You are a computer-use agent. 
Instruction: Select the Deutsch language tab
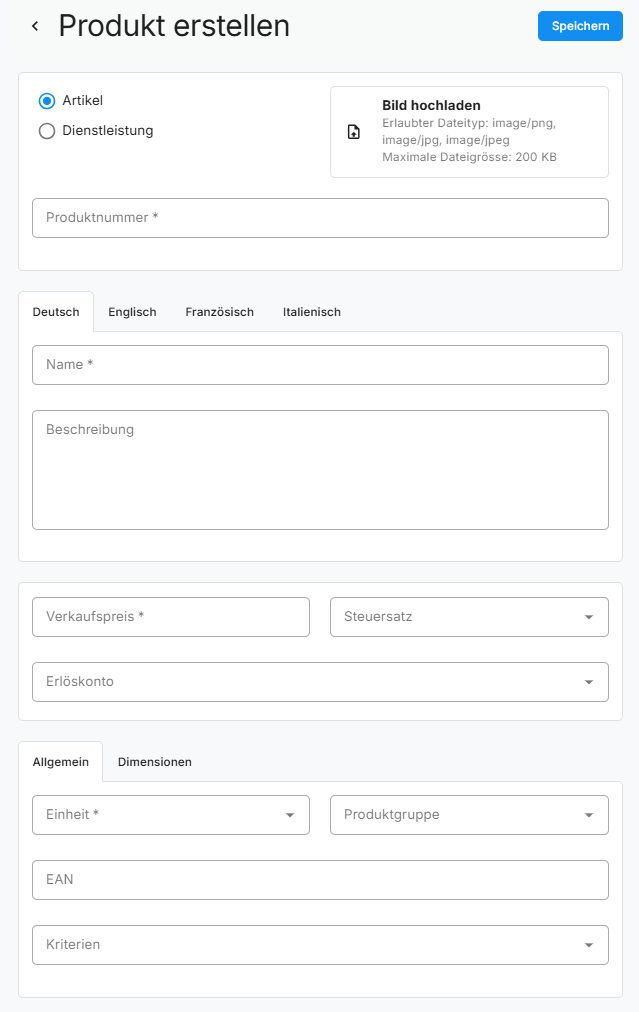click(x=56, y=312)
